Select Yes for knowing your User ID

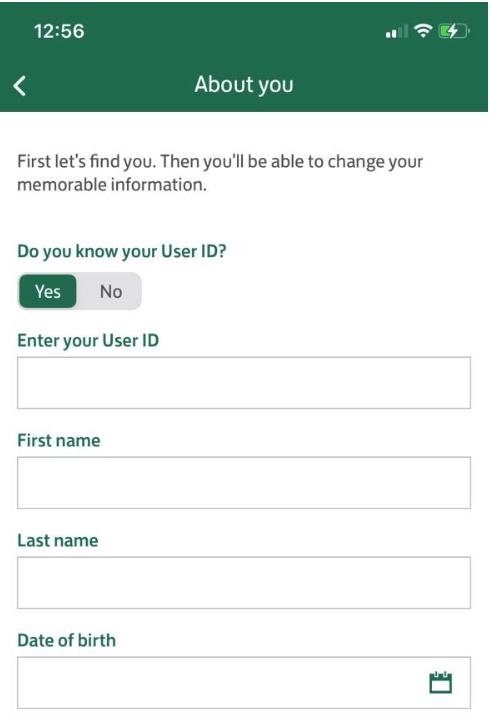(48, 291)
